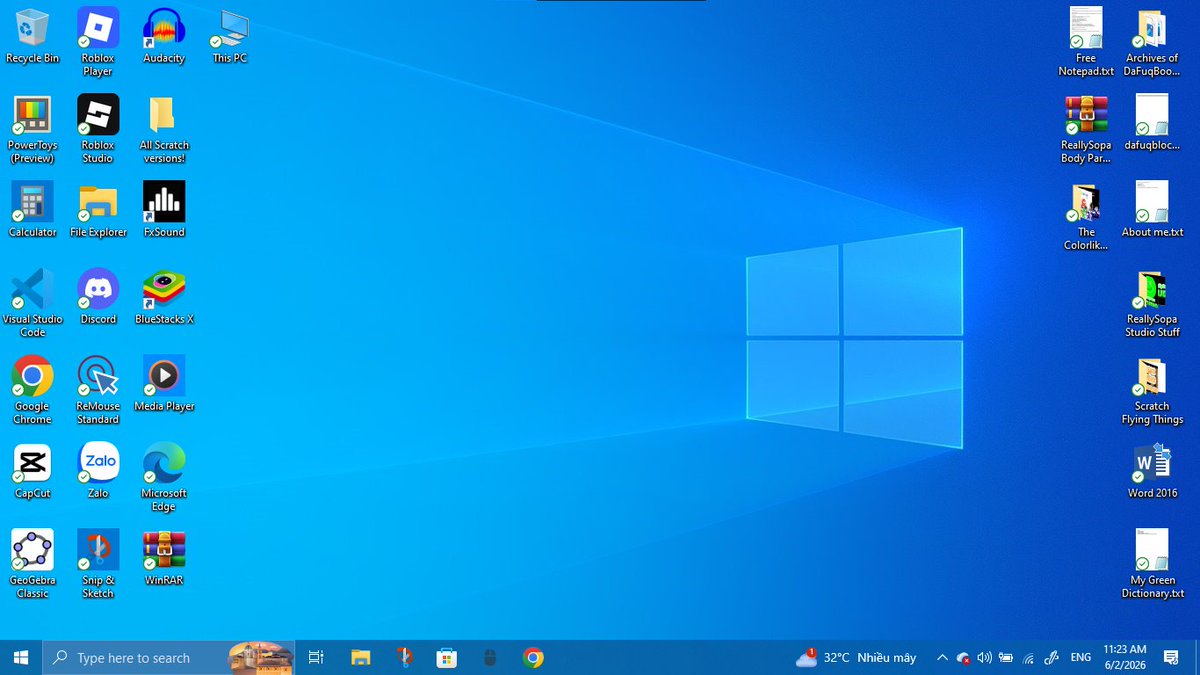Select the WinRAR desktop icon
The image size is (1200, 675).
coord(164,558)
